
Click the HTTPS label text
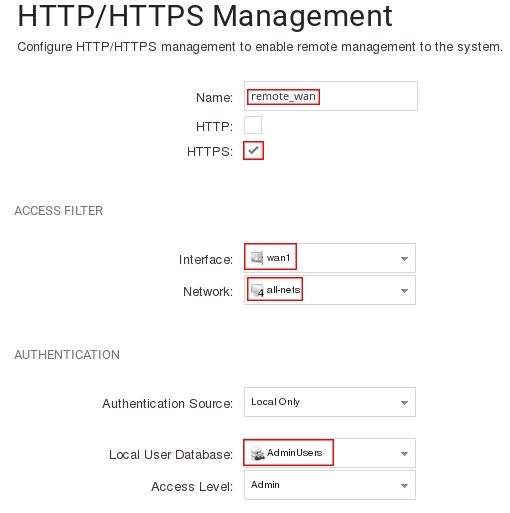(210, 152)
